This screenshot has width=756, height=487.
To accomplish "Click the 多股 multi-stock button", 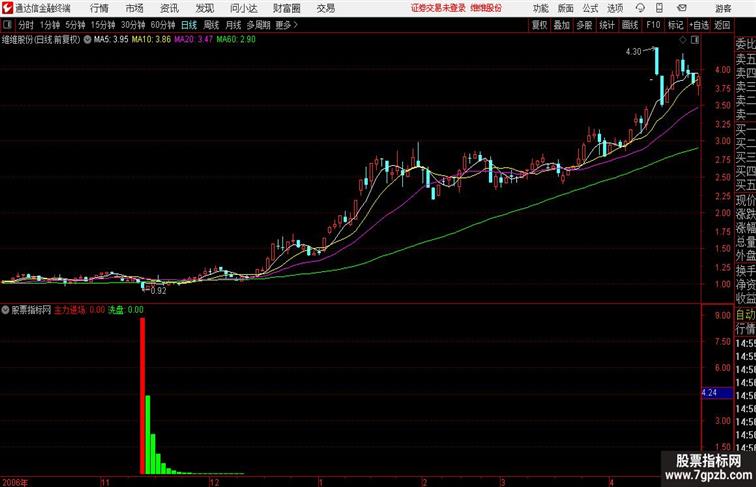I will point(584,25).
